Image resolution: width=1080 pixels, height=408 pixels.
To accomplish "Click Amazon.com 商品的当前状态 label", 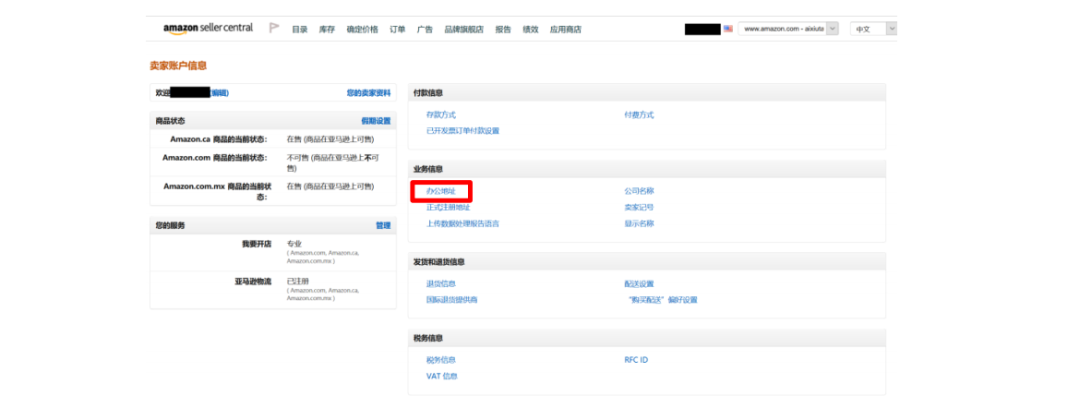I will point(215,157).
